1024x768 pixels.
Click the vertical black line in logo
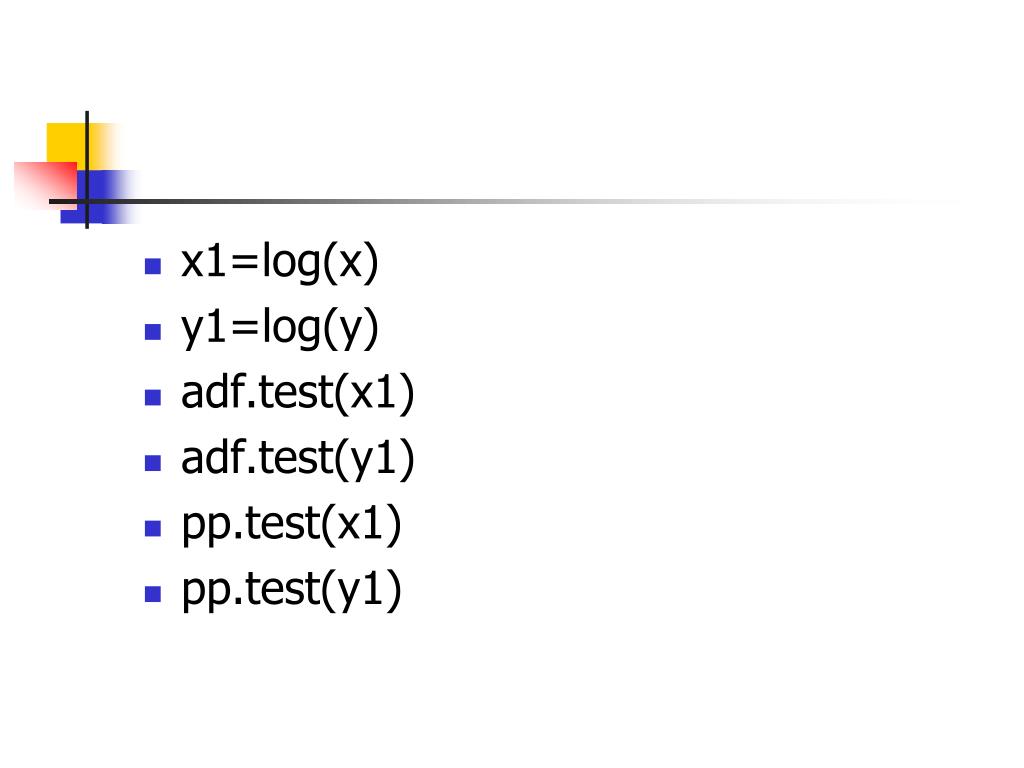coord(87,170)
